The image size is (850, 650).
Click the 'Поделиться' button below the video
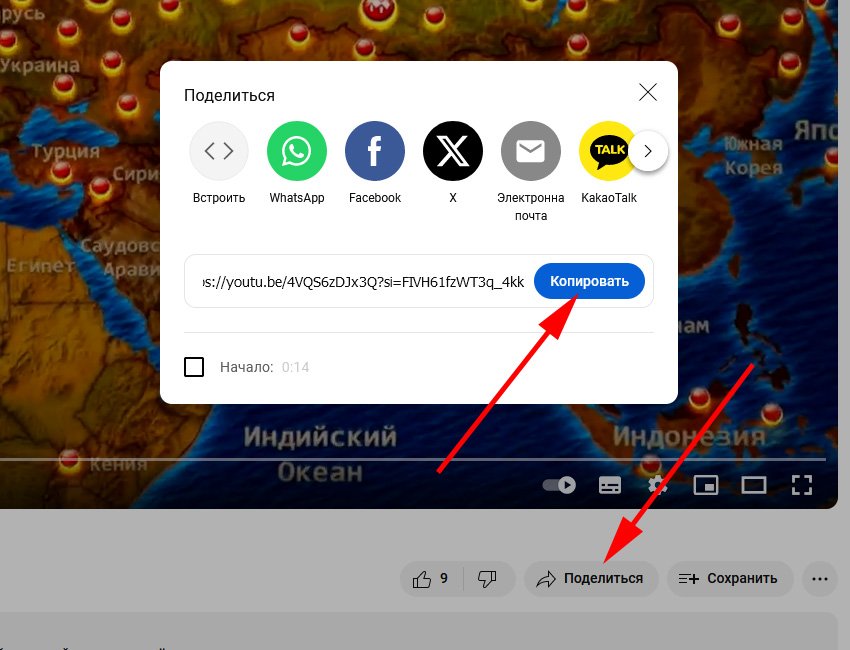[x=590, y=578]
